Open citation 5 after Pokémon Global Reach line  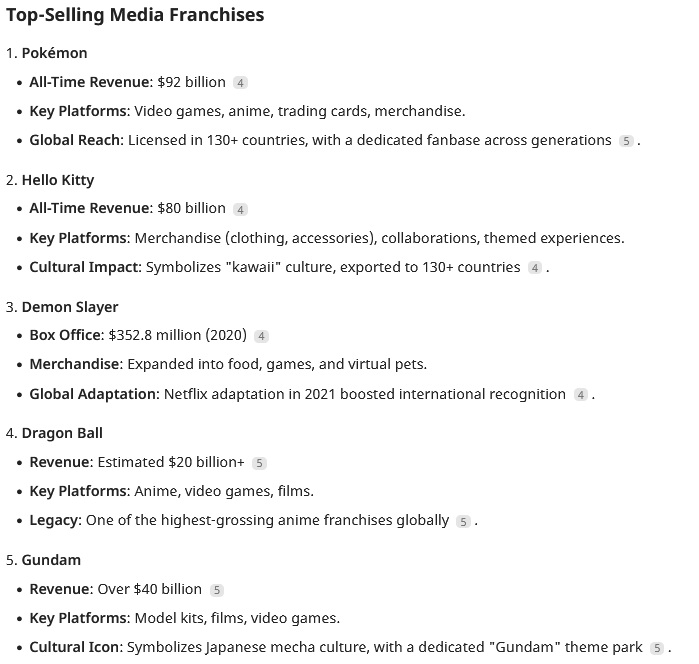[626, 141]
